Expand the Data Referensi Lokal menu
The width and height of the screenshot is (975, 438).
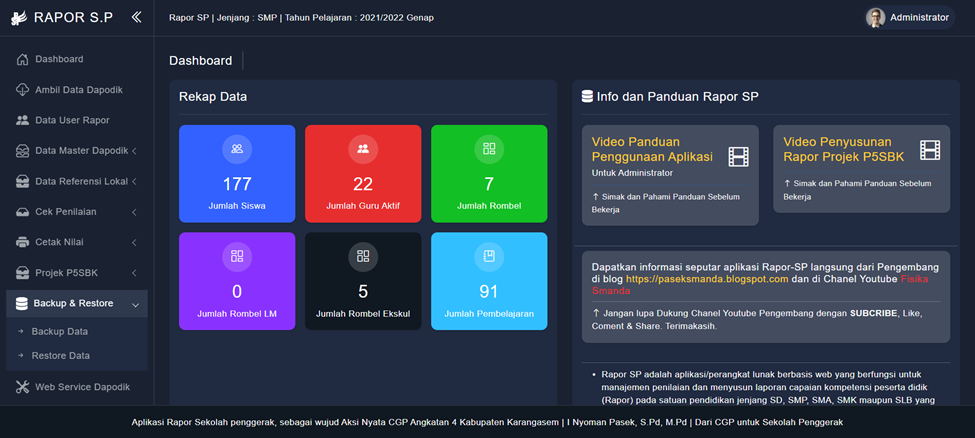pyautogui.click(x=134, y=181)
